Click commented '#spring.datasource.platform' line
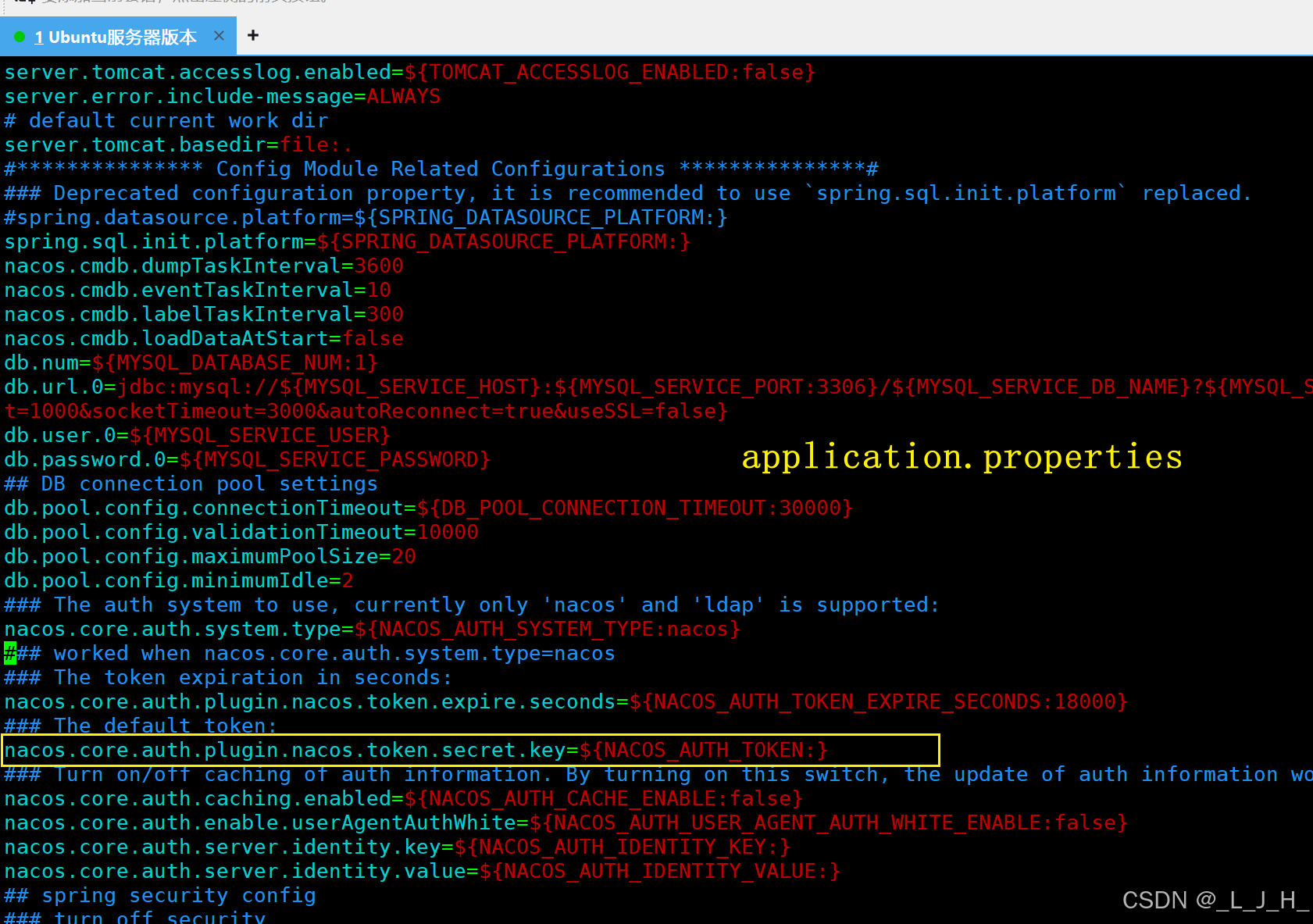This screenshot has height=924, width=1313. pos(366,217)
